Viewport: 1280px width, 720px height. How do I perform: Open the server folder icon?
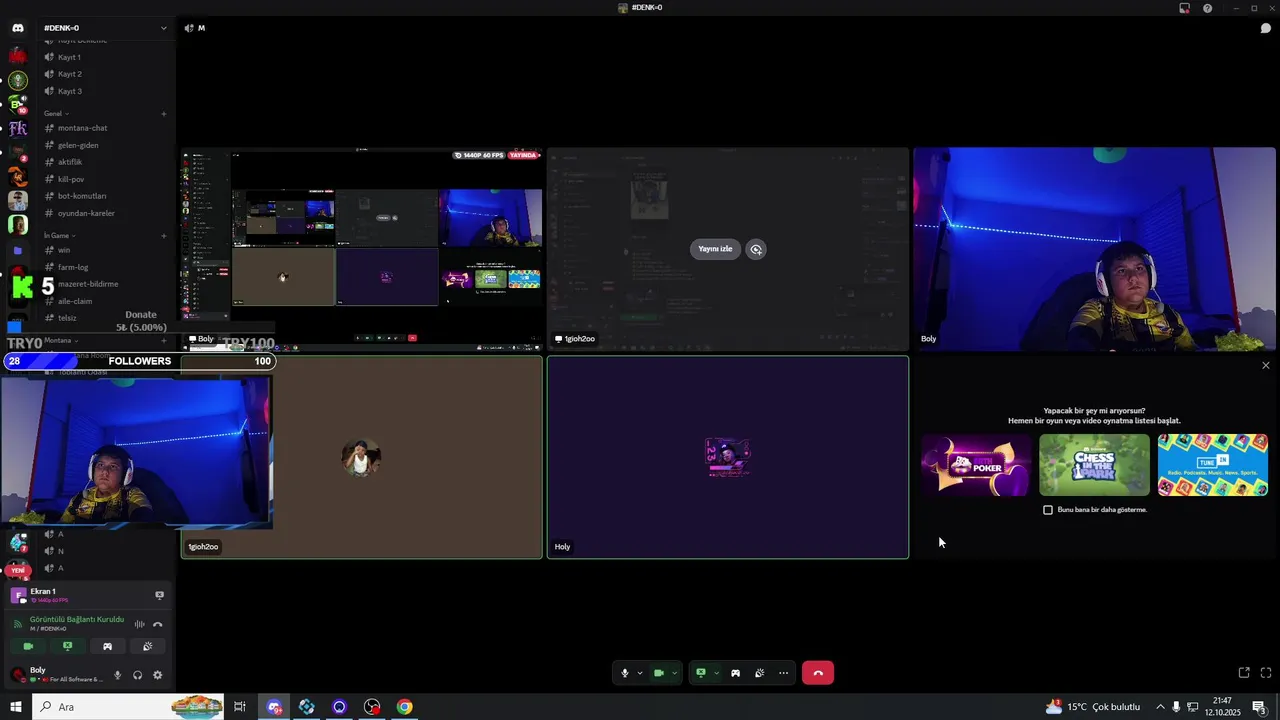[x=17, y=250]
